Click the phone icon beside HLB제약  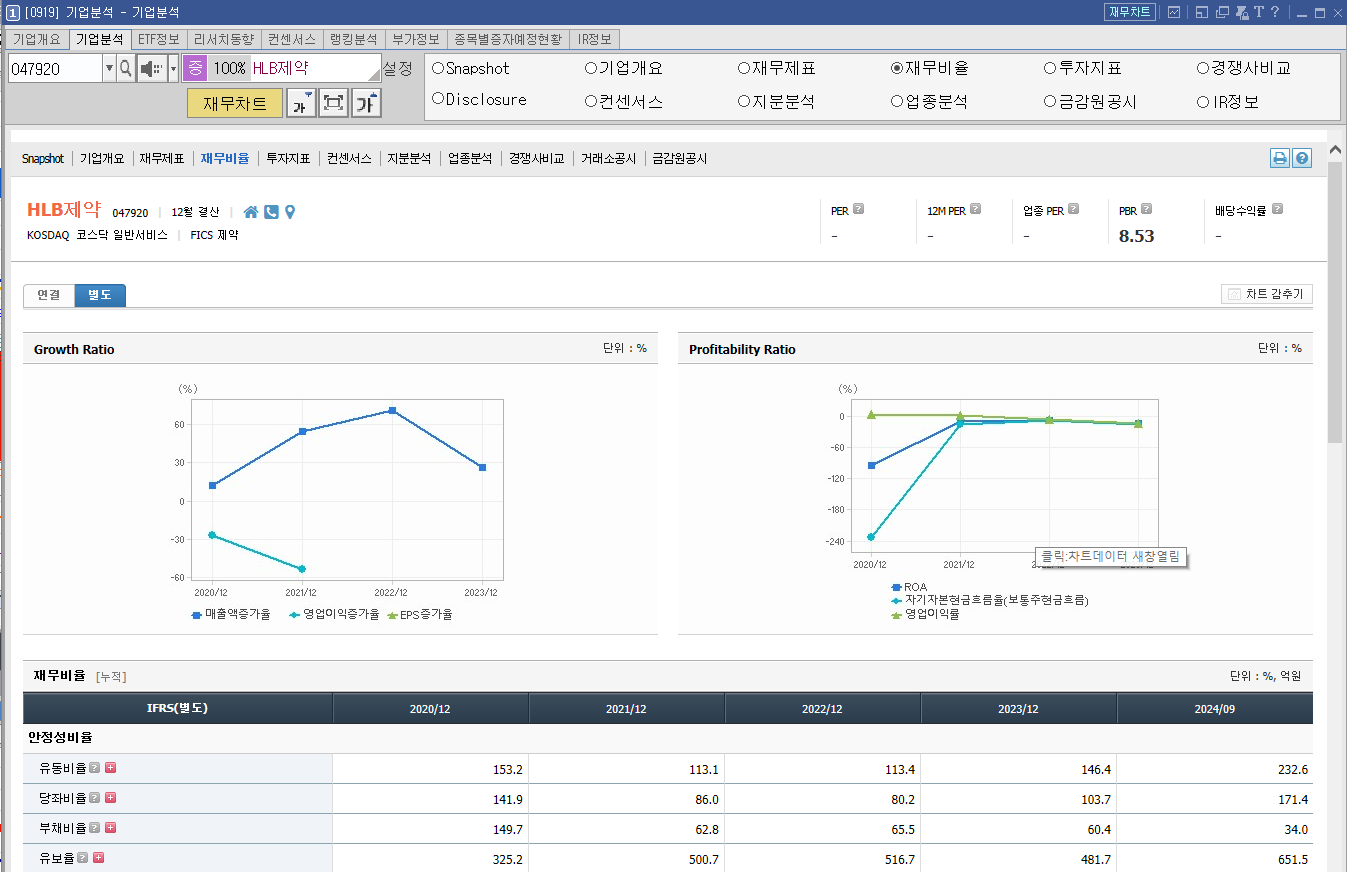pos(271,212)
